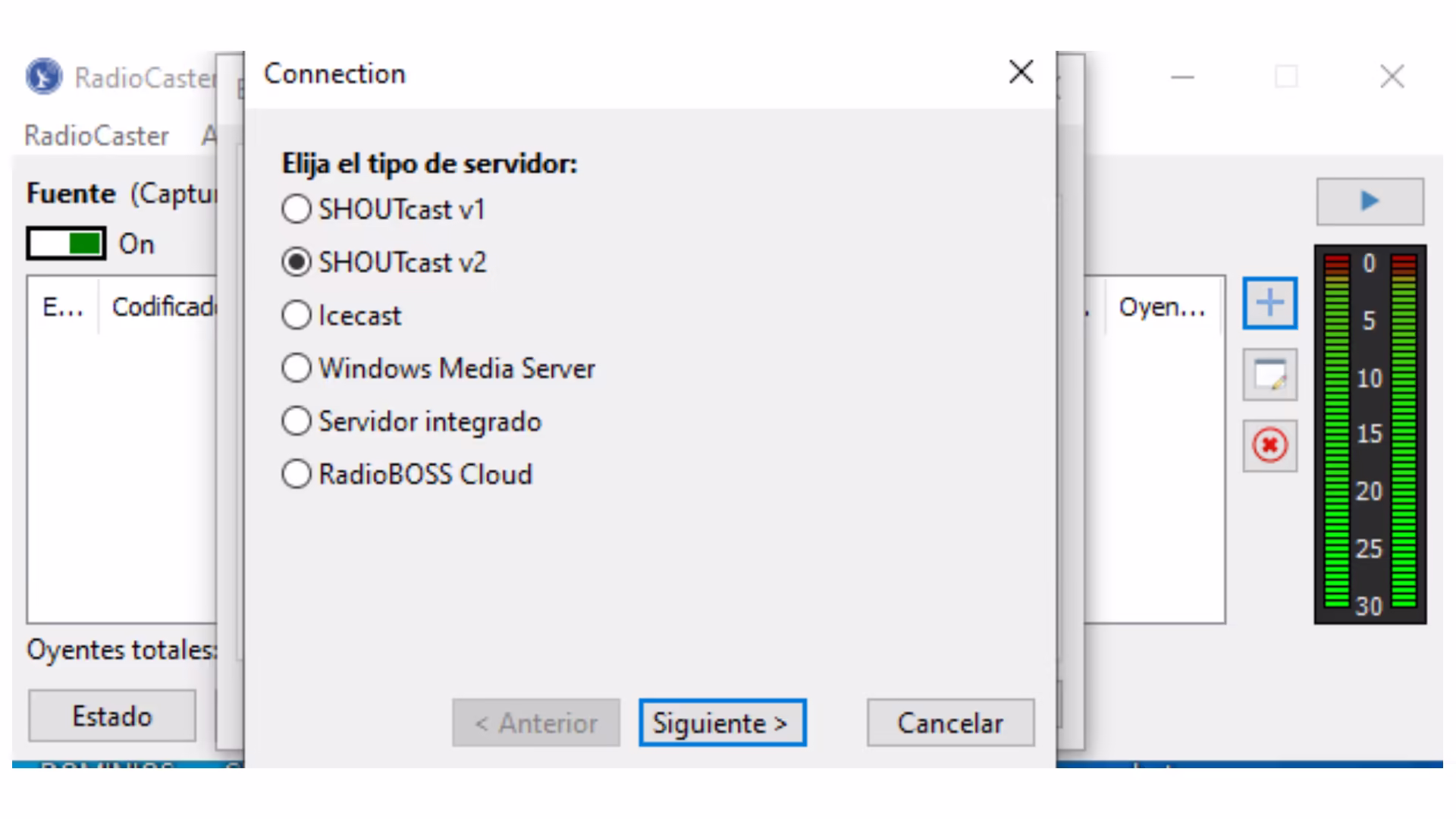Click the left audio level meter bar

click(1336, 431)
